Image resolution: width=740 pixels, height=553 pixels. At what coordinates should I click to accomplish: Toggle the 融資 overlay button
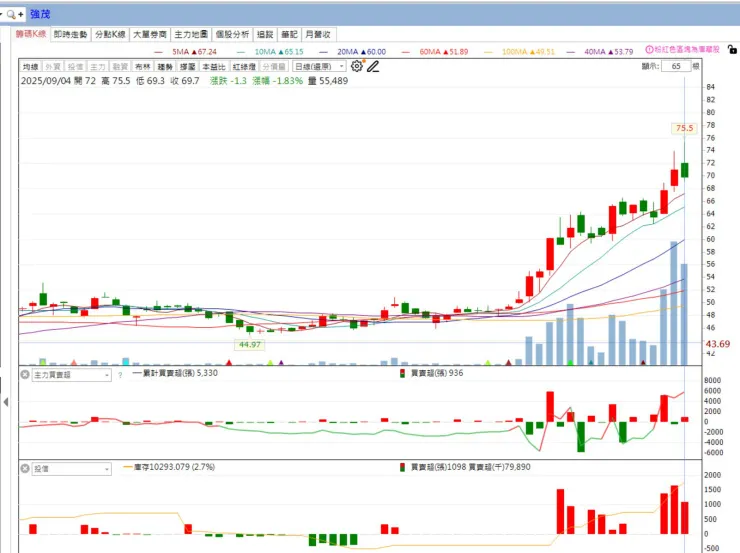pos(120,67)
